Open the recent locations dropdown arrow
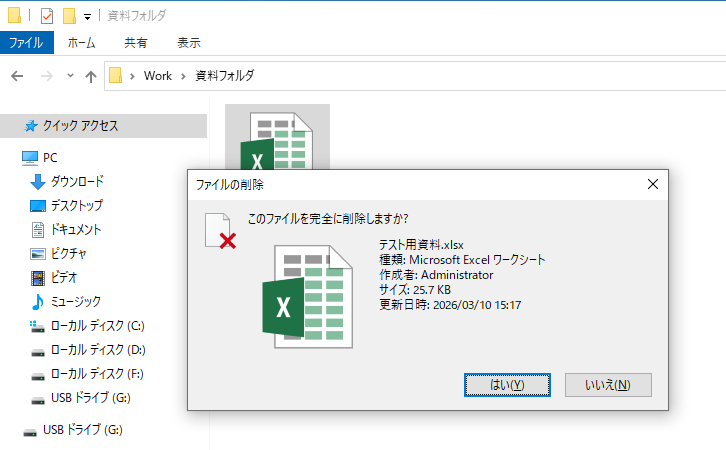The width and height of the screenshot is (726, 450). pos(70,75)
